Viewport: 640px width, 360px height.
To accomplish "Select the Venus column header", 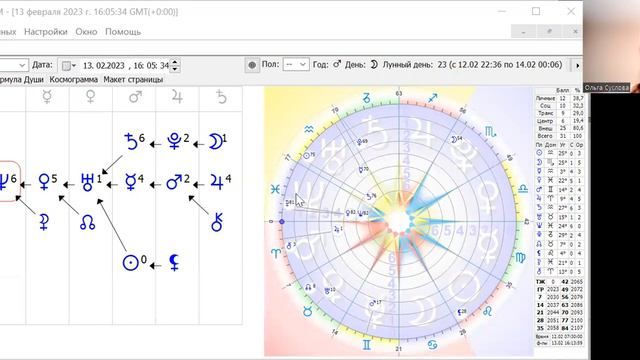I will tap(91, 97).
